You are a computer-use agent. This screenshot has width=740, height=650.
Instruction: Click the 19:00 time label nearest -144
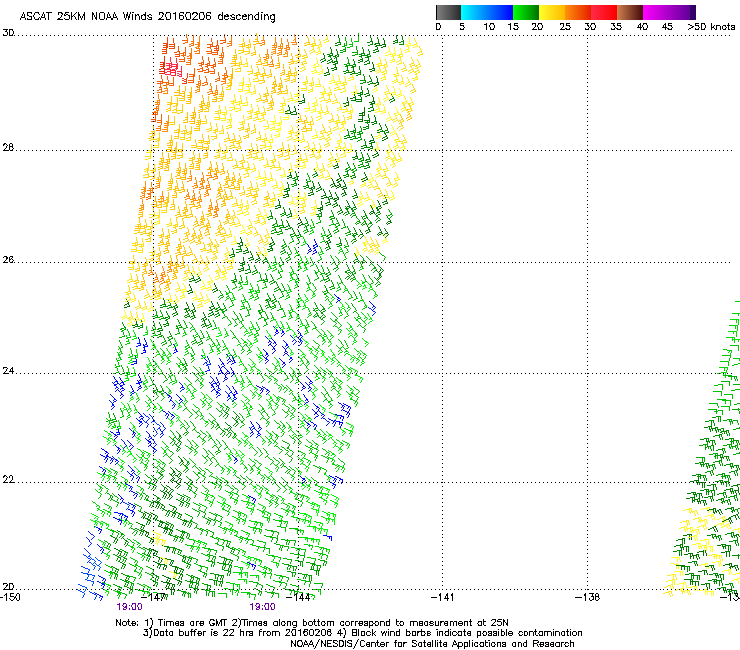[x=262, y=607]
